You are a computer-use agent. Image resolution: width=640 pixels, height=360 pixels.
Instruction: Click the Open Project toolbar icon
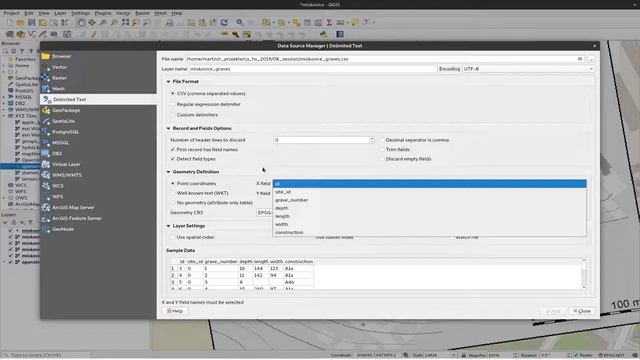[20, 22]
